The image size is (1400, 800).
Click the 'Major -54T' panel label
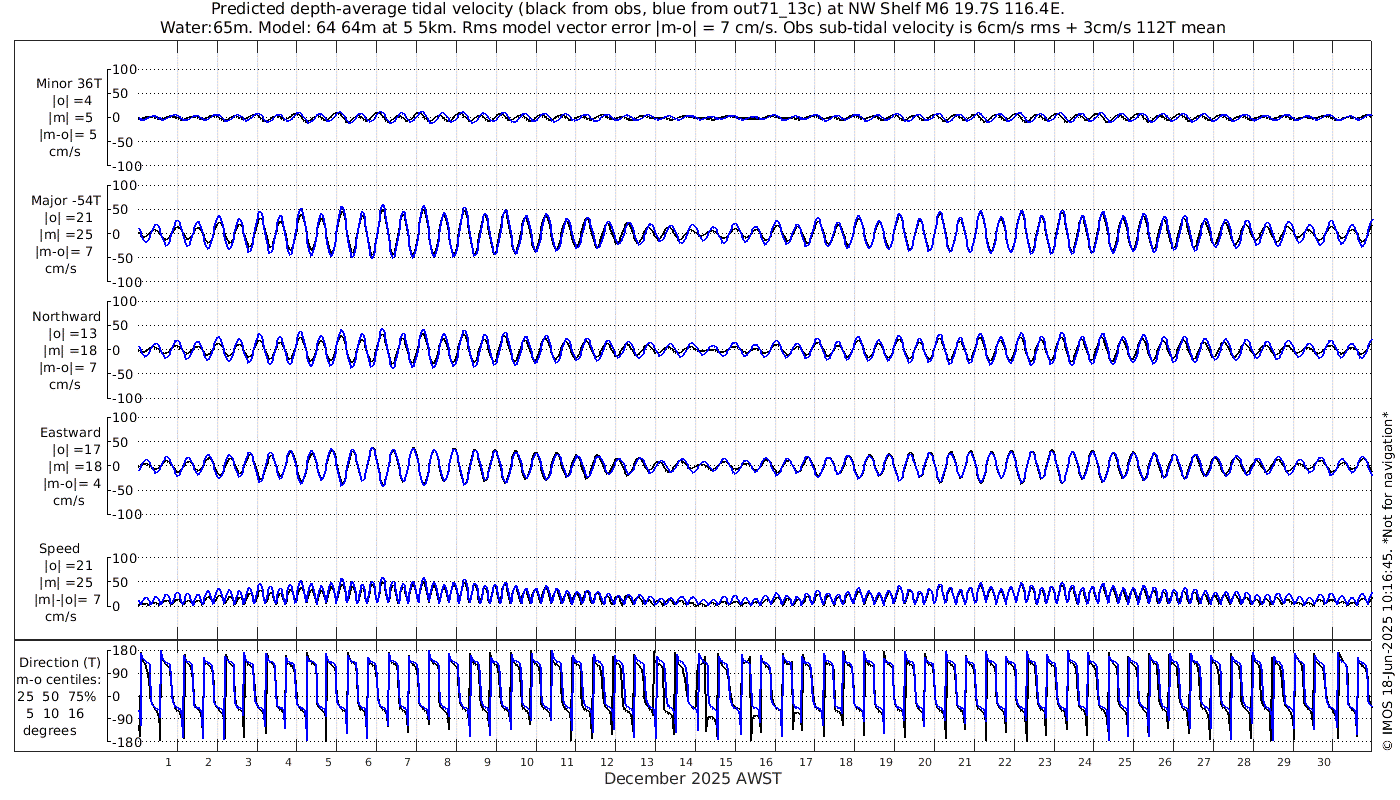click(66, 200)
